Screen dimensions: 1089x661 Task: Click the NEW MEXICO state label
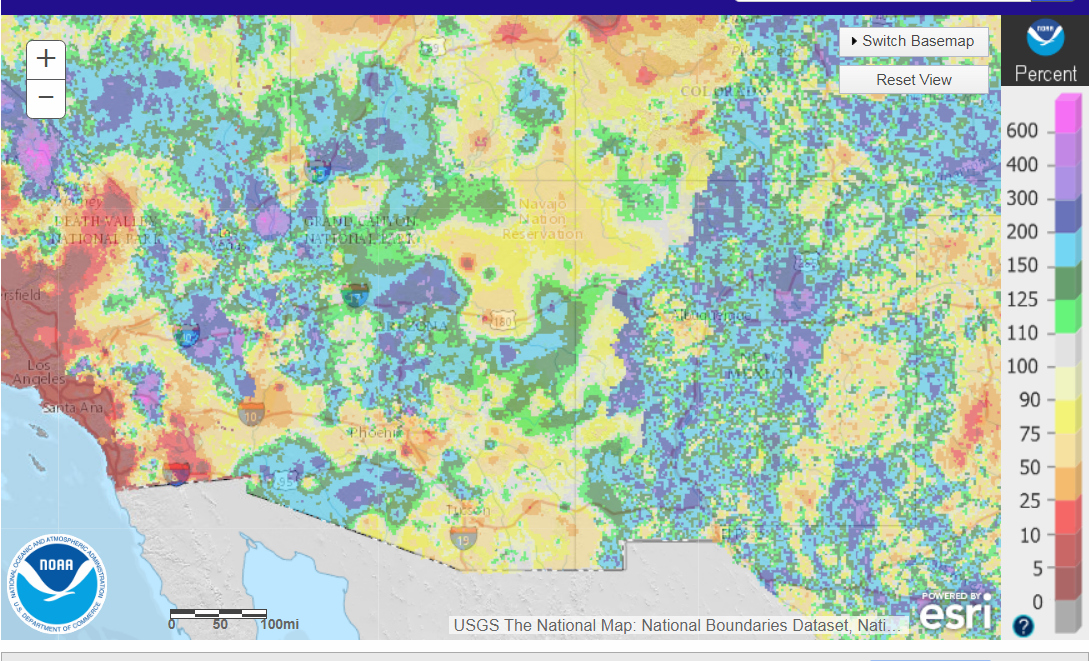tap(758, 365)
